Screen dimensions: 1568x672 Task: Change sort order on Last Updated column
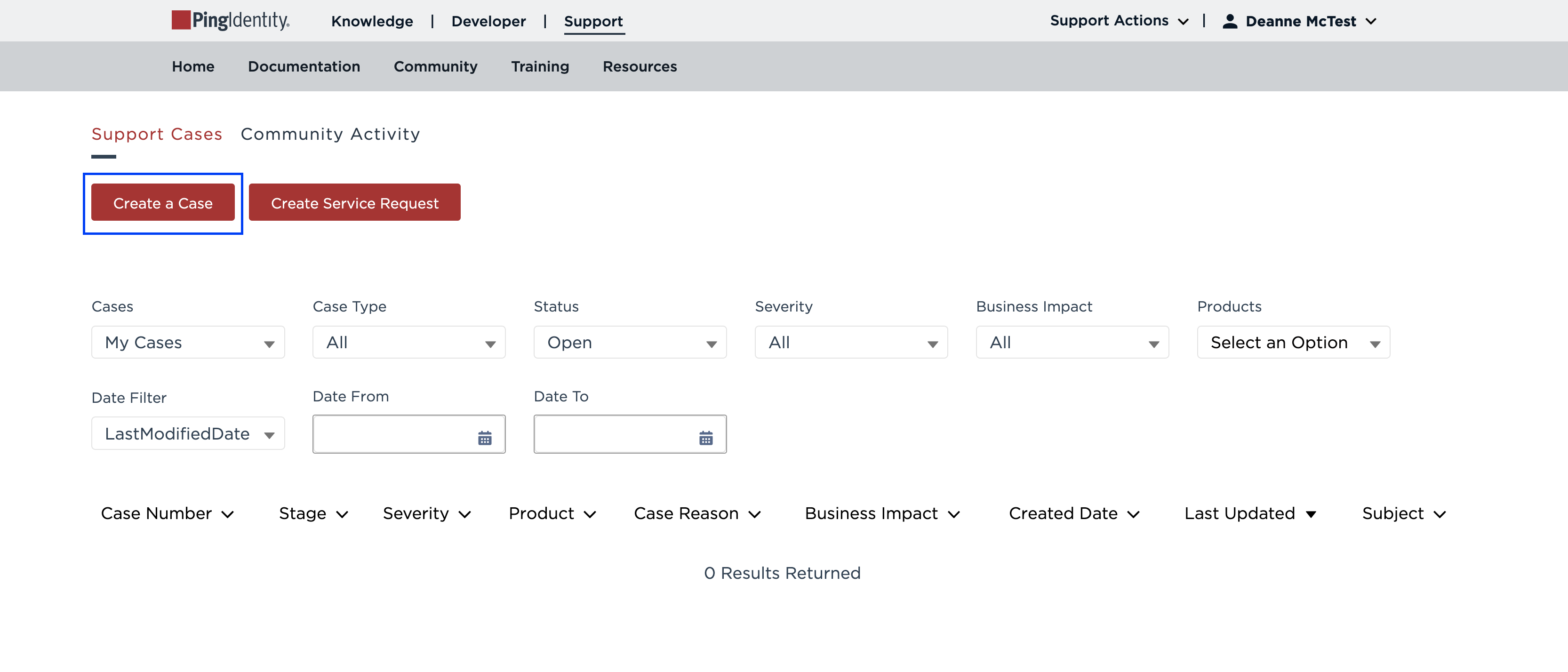[x=1251, y=513]
